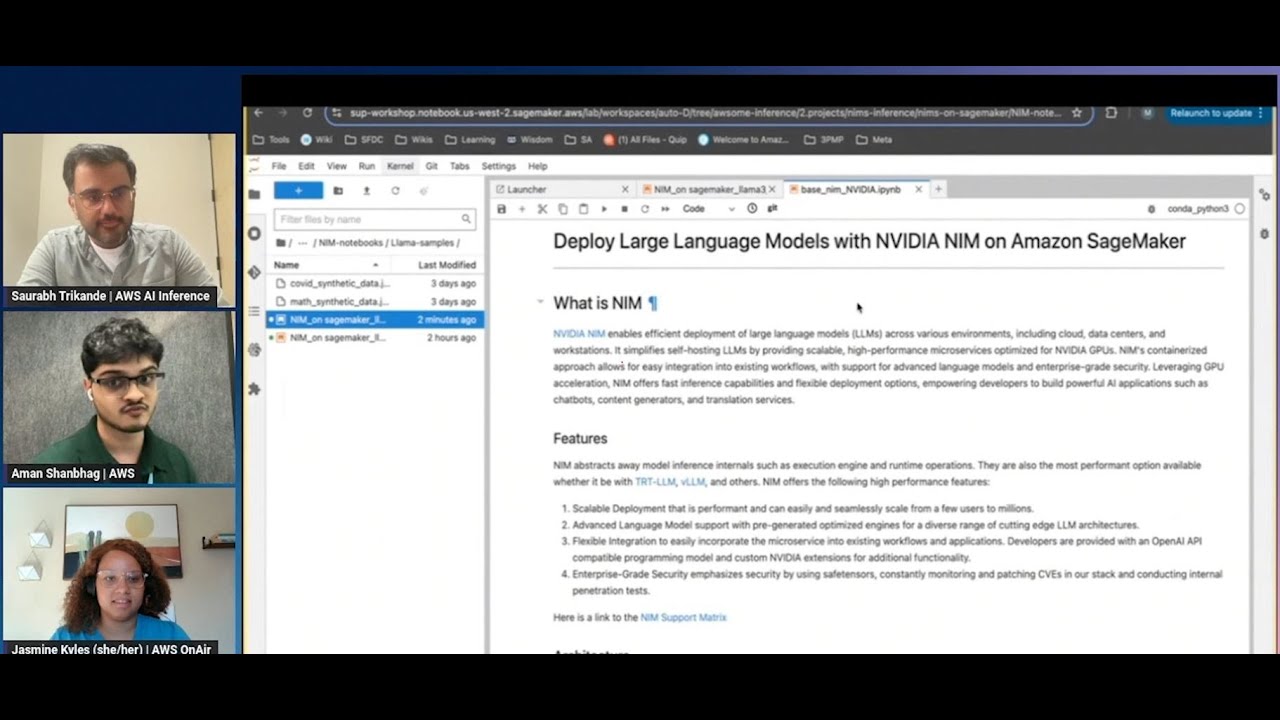Open the Running Terminals and Kernels sidebar
This screenshot has width=1280, height=720.
pos(254,234)
